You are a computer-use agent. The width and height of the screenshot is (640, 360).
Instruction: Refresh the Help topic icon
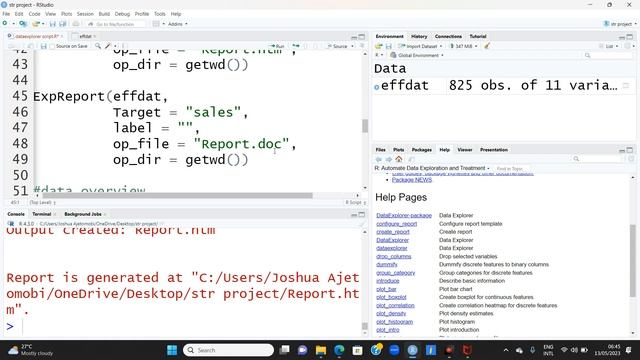631,159
